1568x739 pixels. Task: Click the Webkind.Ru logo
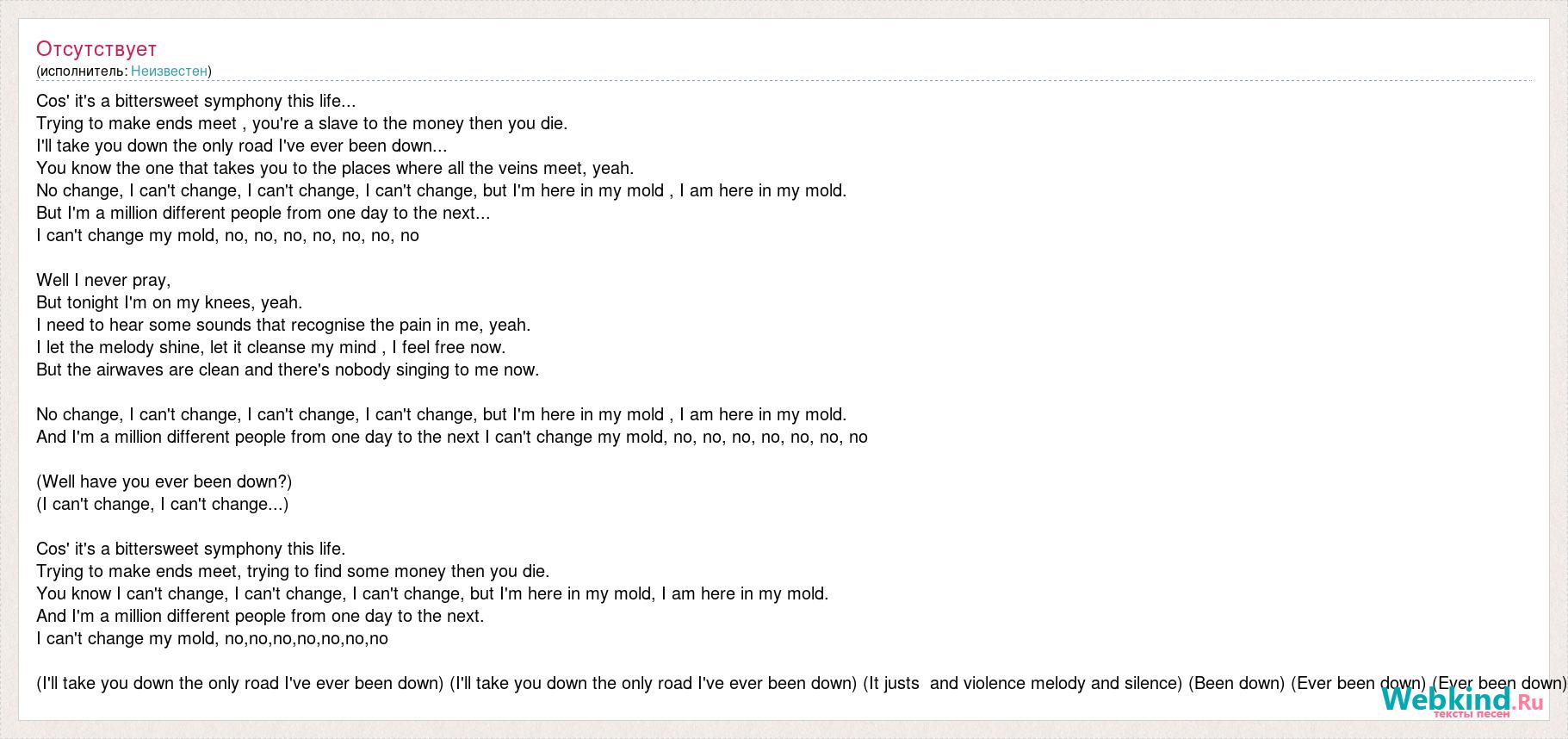click(1463, 701)
